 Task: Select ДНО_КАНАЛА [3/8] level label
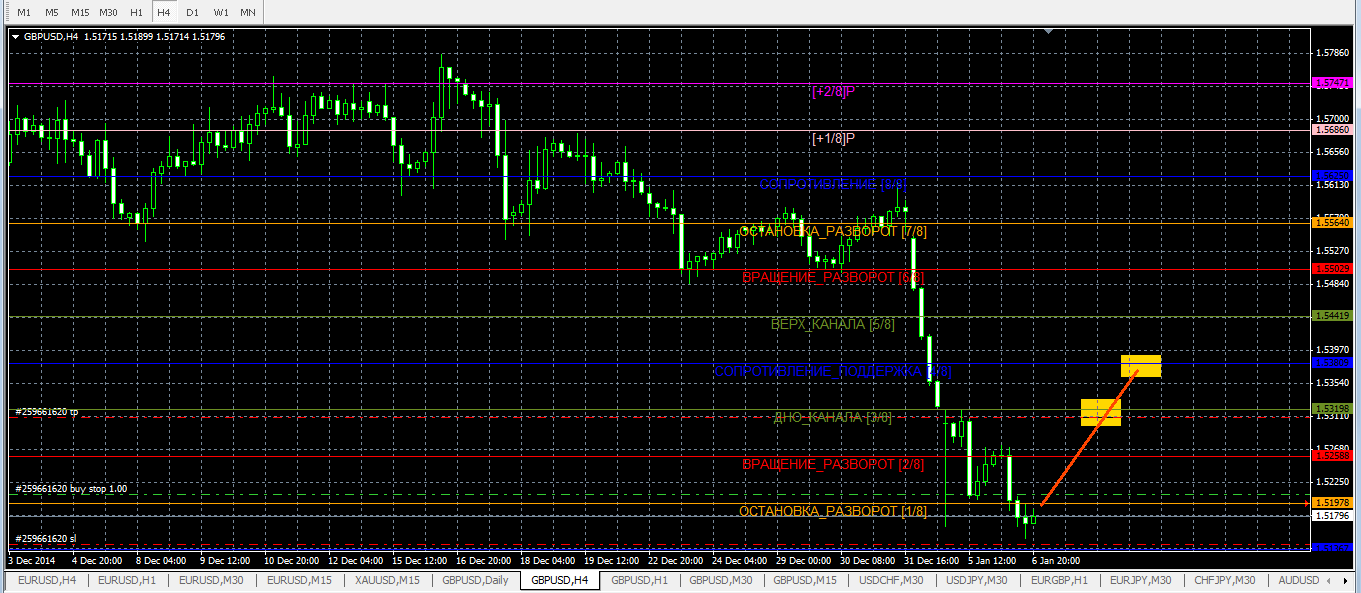click(x=833, y=417)
